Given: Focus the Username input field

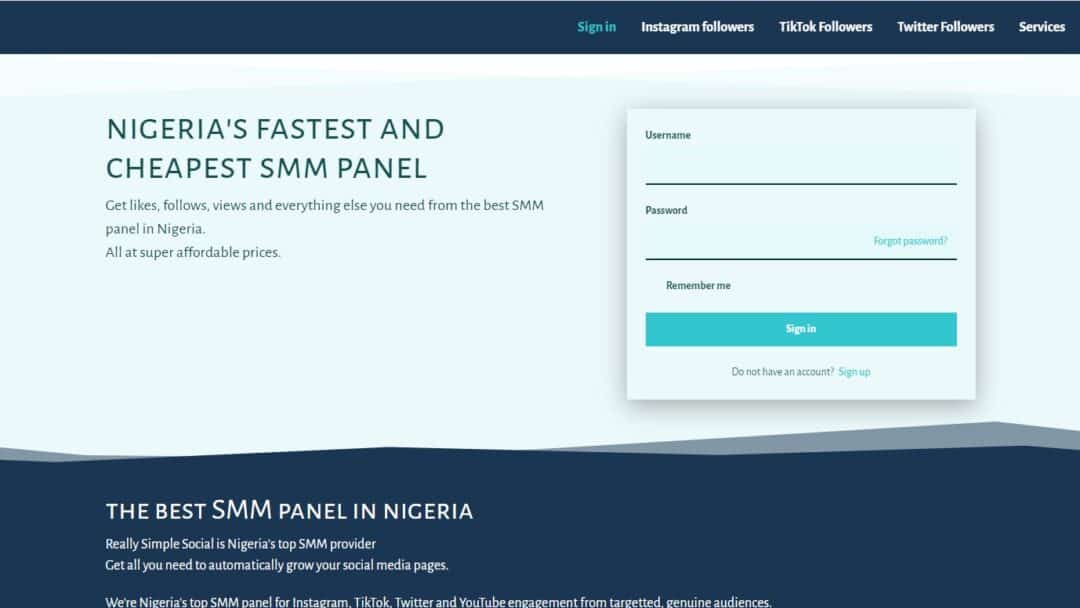Looking at the screenshot, I should [800, 167].
